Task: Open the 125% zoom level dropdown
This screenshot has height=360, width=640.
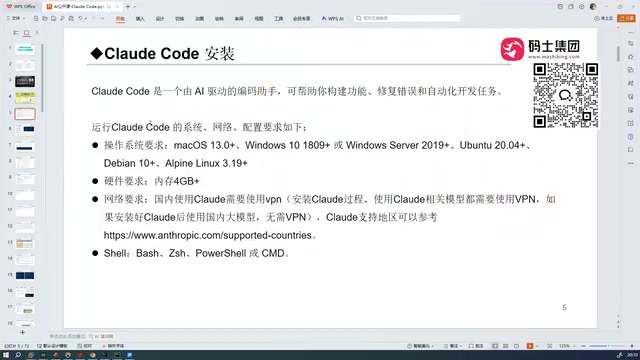Action: tap(566, 346)
